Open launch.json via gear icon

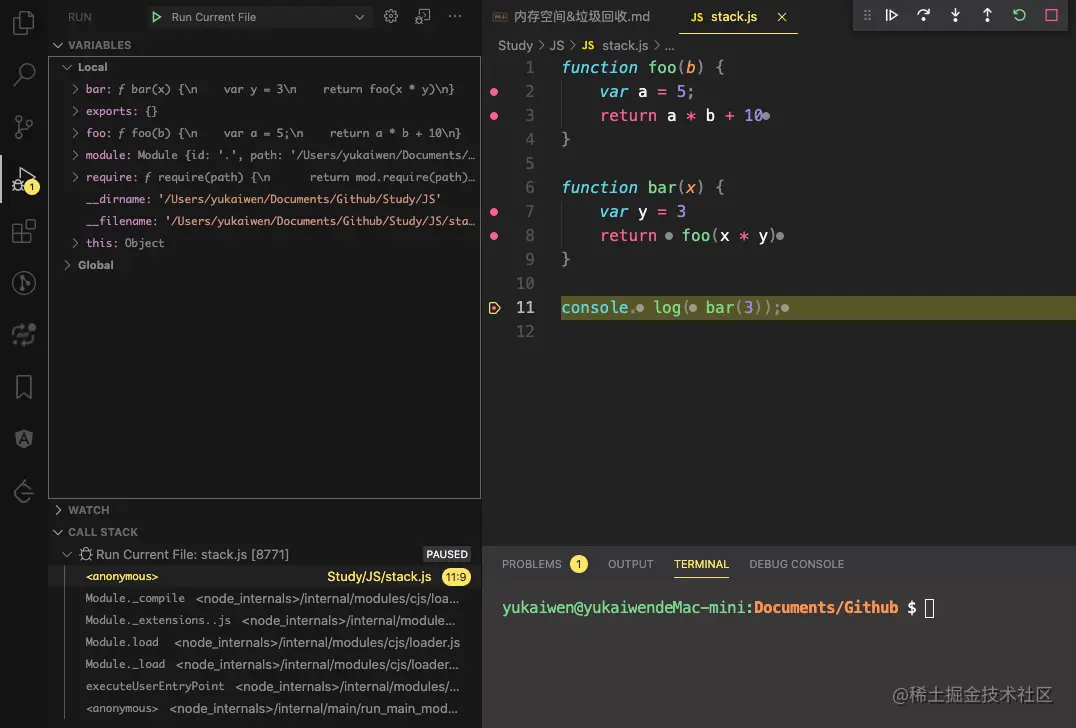click(391, 17)
